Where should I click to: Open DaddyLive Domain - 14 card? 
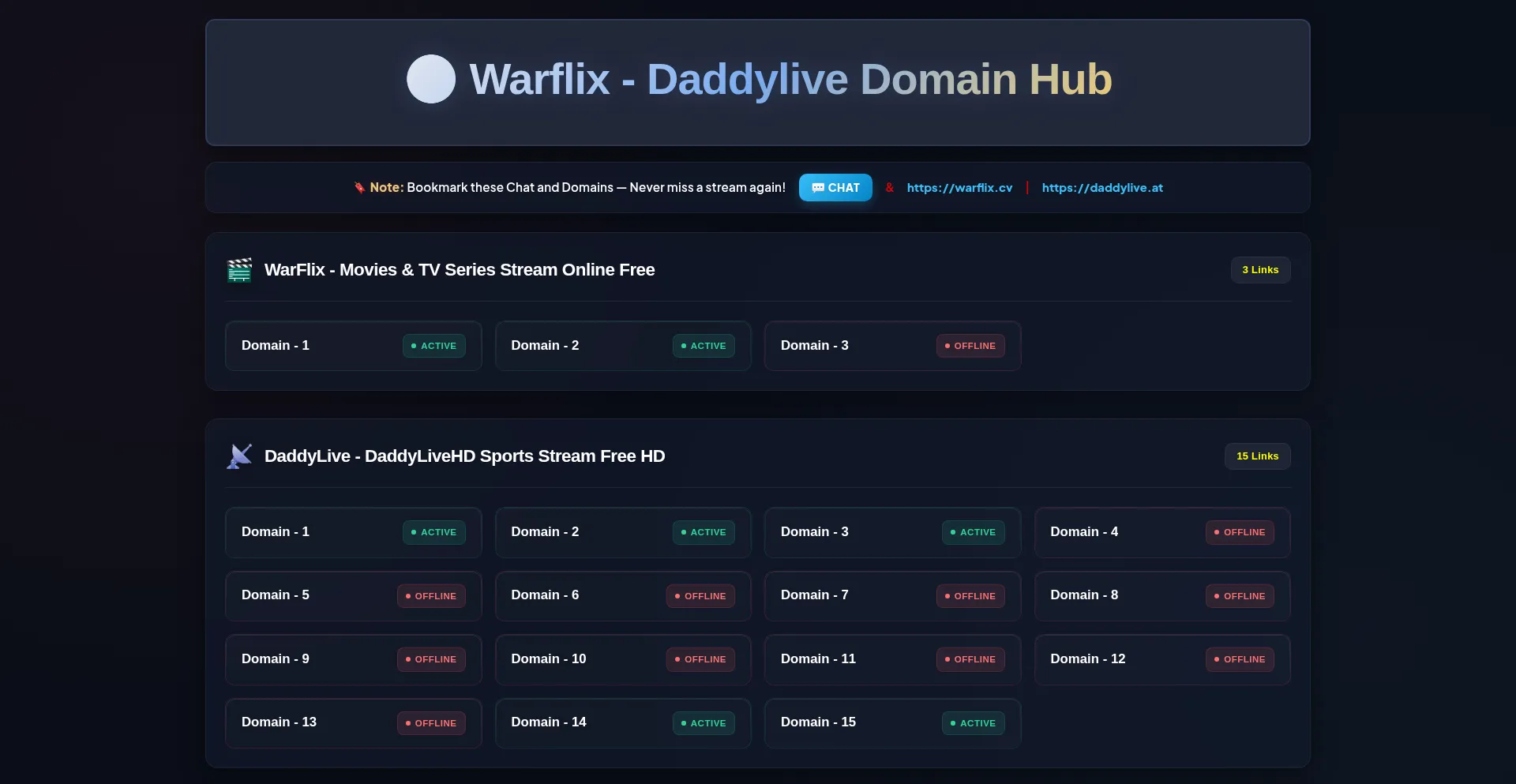click(x=623, y=723)
